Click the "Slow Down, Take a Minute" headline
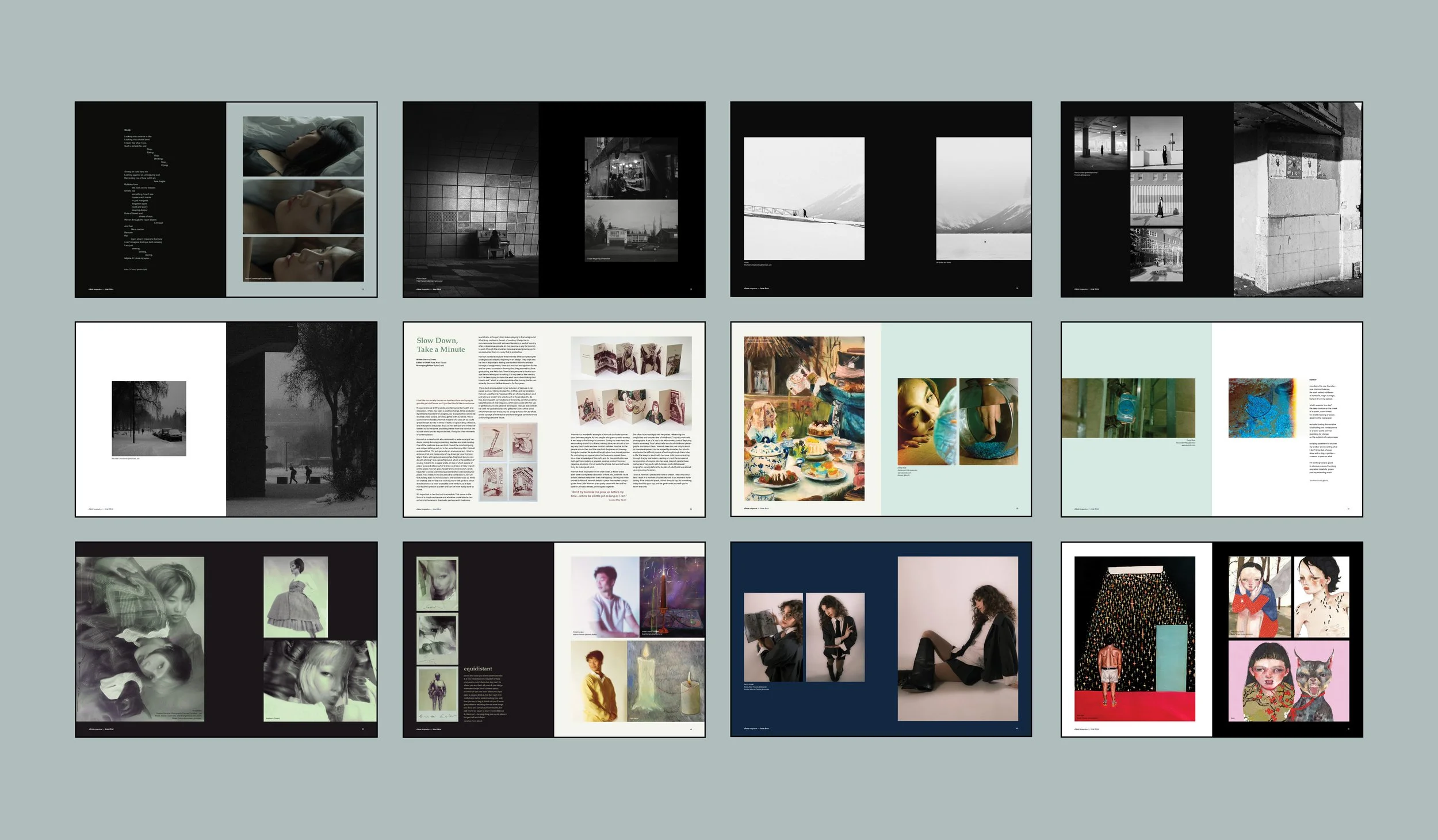1438x840 pixels. pyautogui.click(x=441, y=345)
